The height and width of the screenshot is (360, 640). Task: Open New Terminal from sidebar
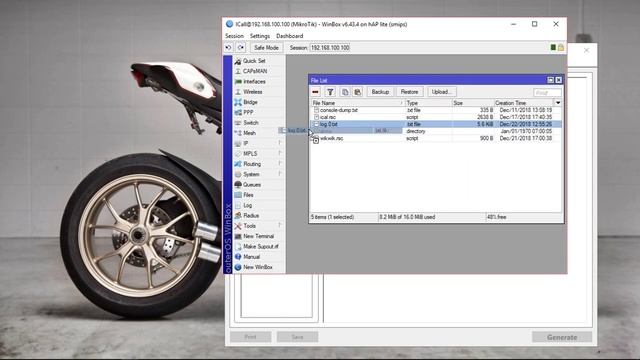click(x=258, y=236)
